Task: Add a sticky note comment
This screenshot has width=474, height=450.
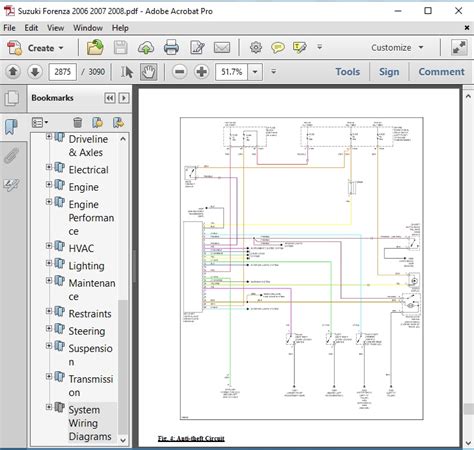Action: (278, 48)
